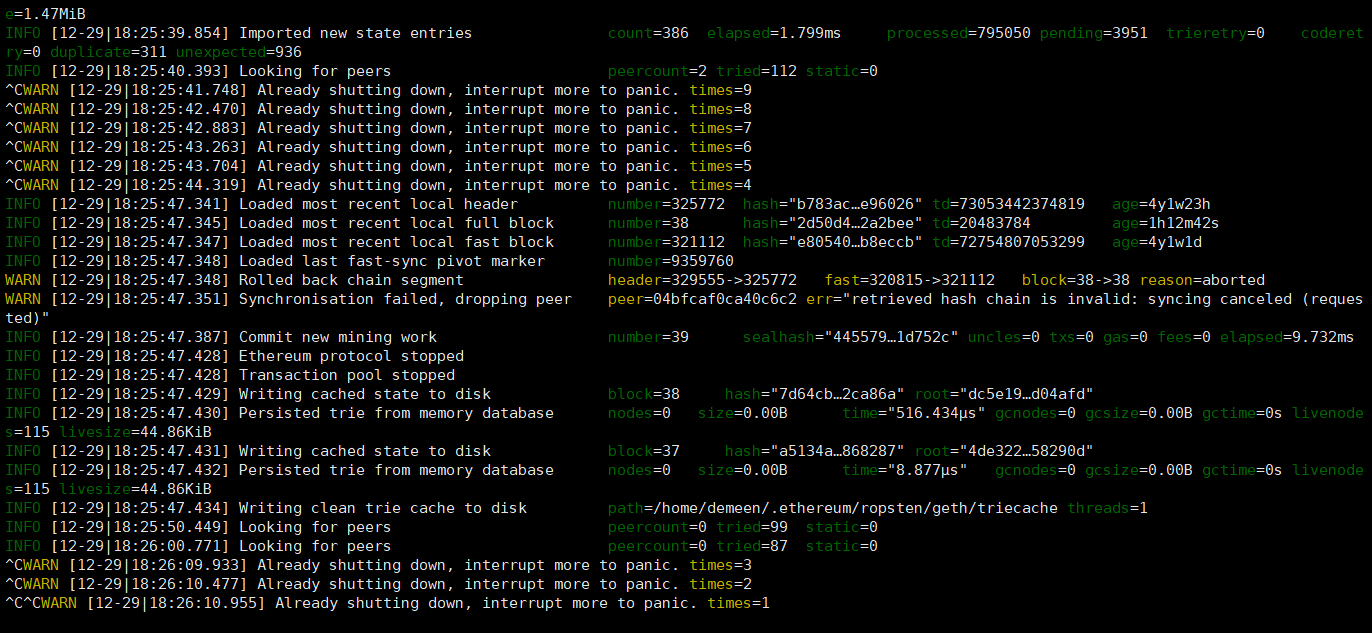Image resolution: width=1372 pixels, height=633 pixels.
Task: Click 'age=1h12m42s' value
Action: [x=1166, y=223]
